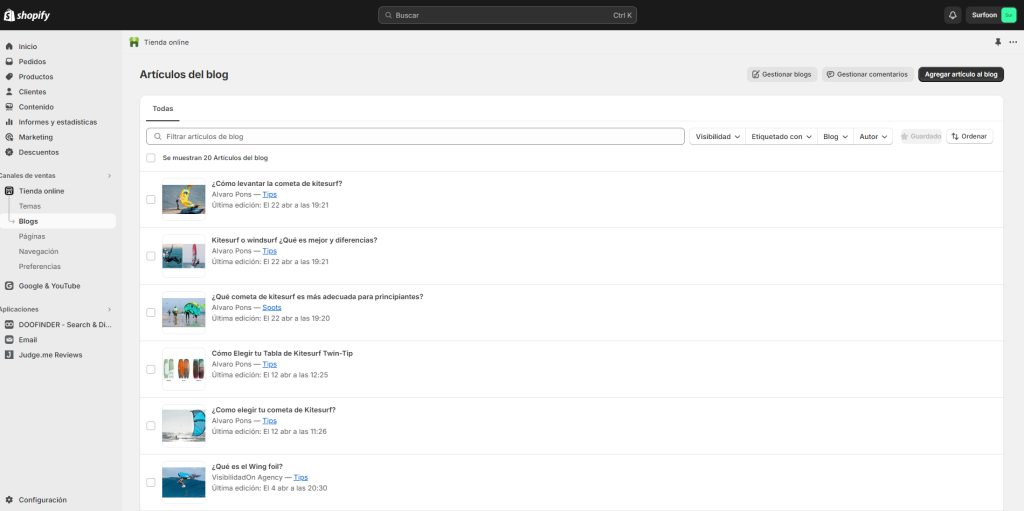Select all blog articles checkbox
The image size is (1024, 511).
click(151, 158)
